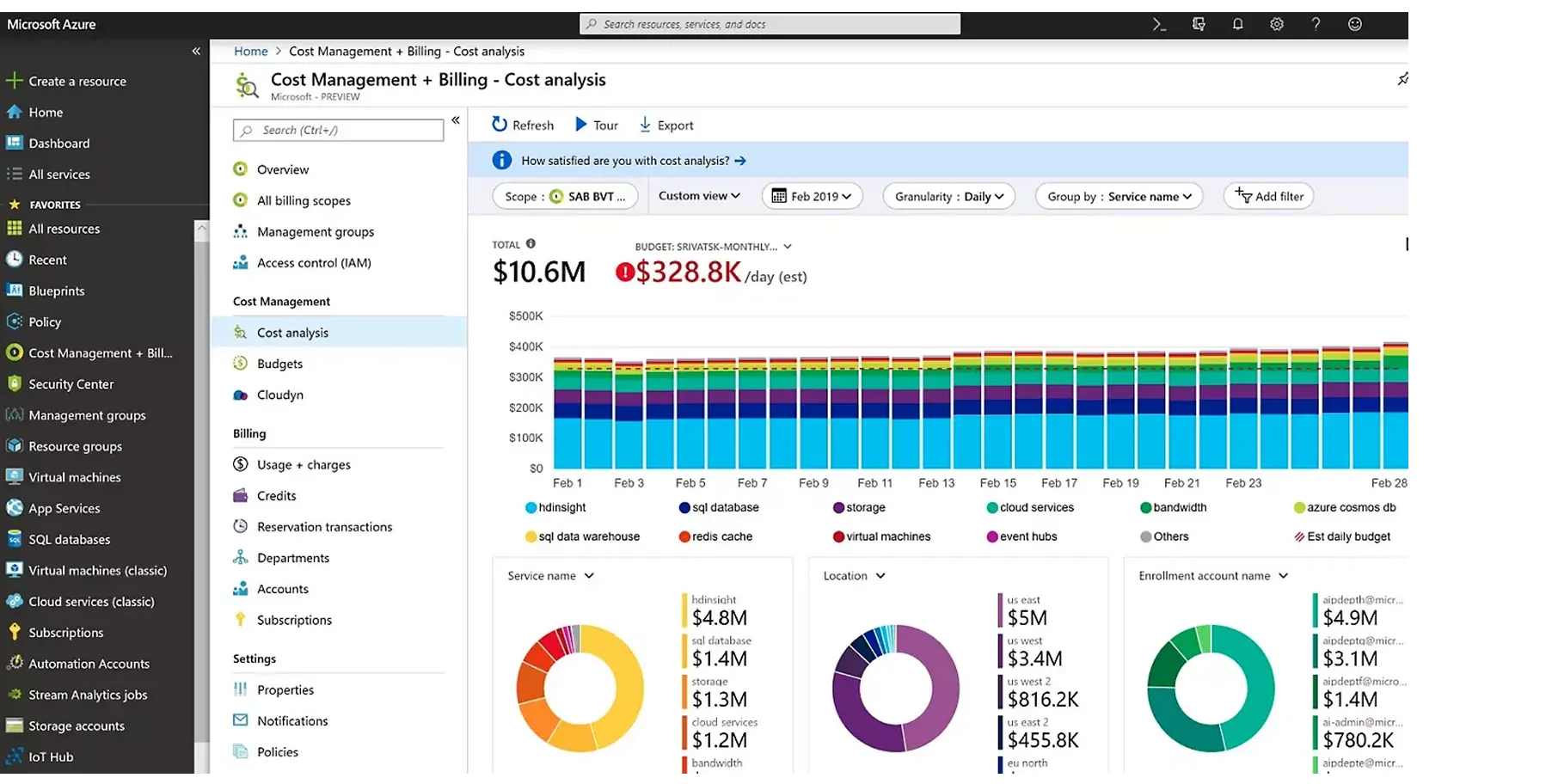Screen dimensions: 1558x784
Task: Open Group by Service name dropdown
Action: [1119, 196]
